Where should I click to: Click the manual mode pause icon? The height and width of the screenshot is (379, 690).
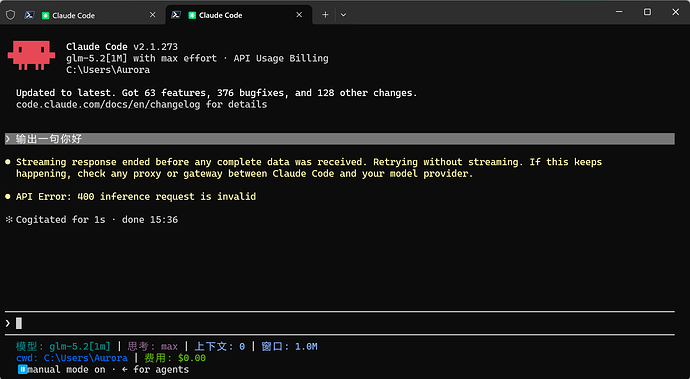tap(22, 369)
